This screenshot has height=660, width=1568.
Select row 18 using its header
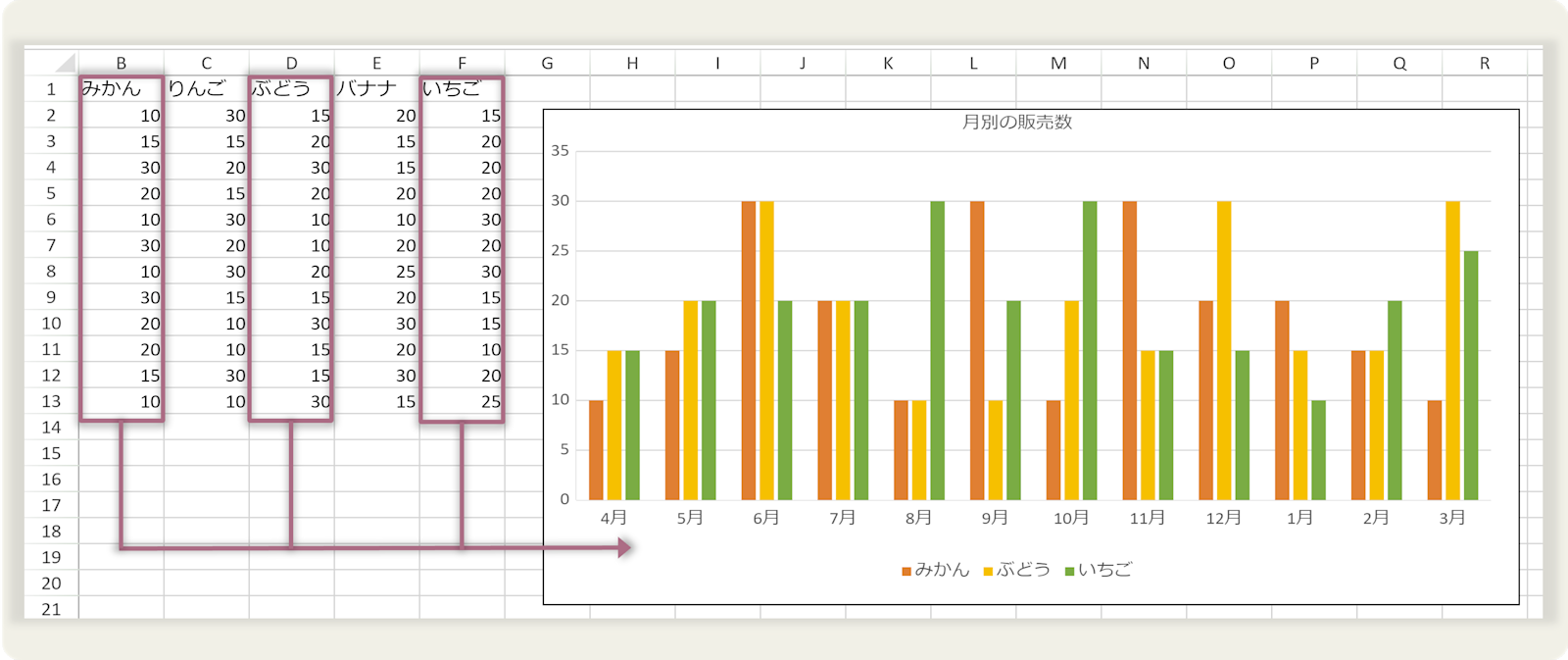(x=51, y=531)
